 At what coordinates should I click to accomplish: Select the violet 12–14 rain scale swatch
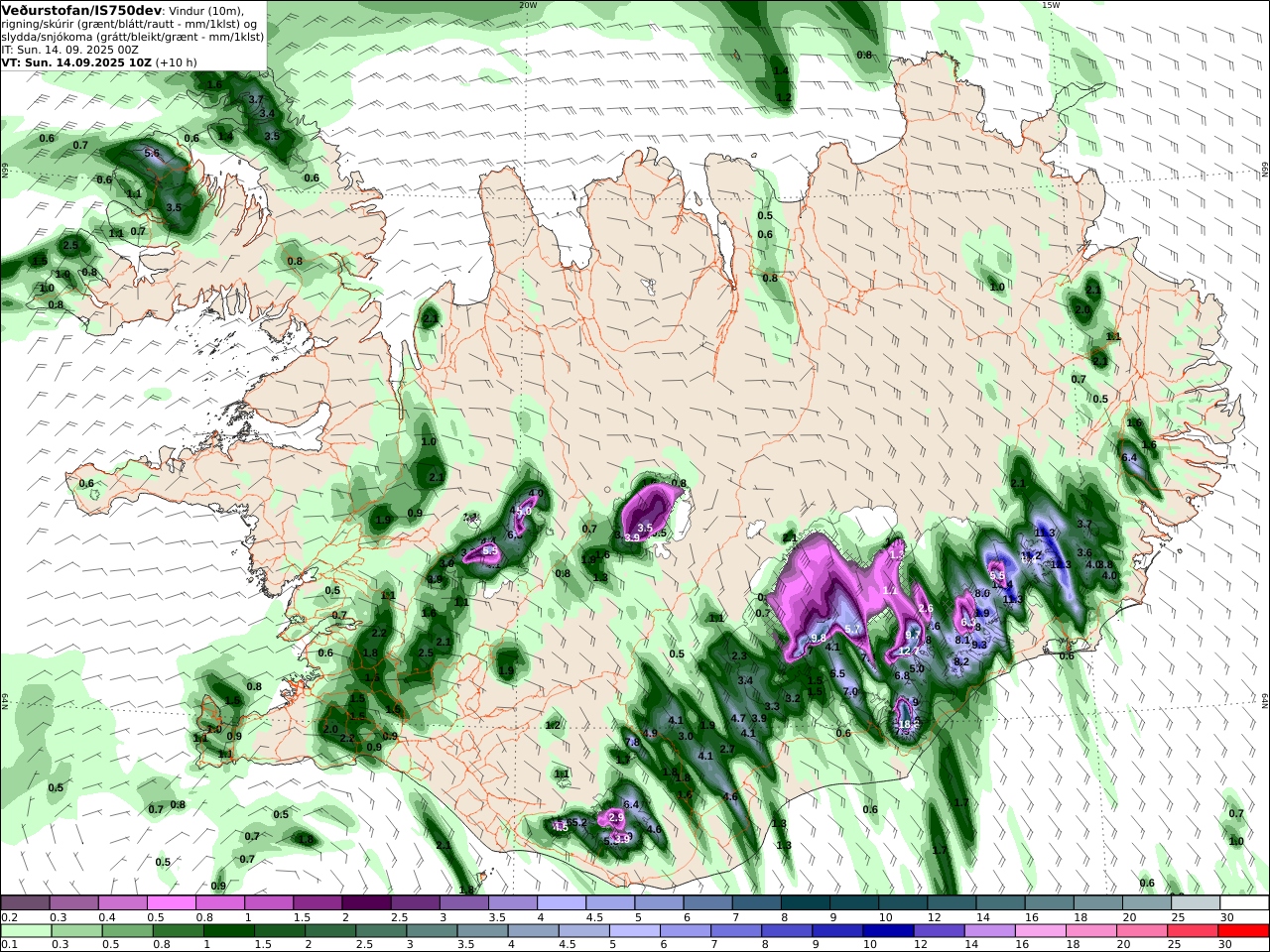tap(938, 931)
